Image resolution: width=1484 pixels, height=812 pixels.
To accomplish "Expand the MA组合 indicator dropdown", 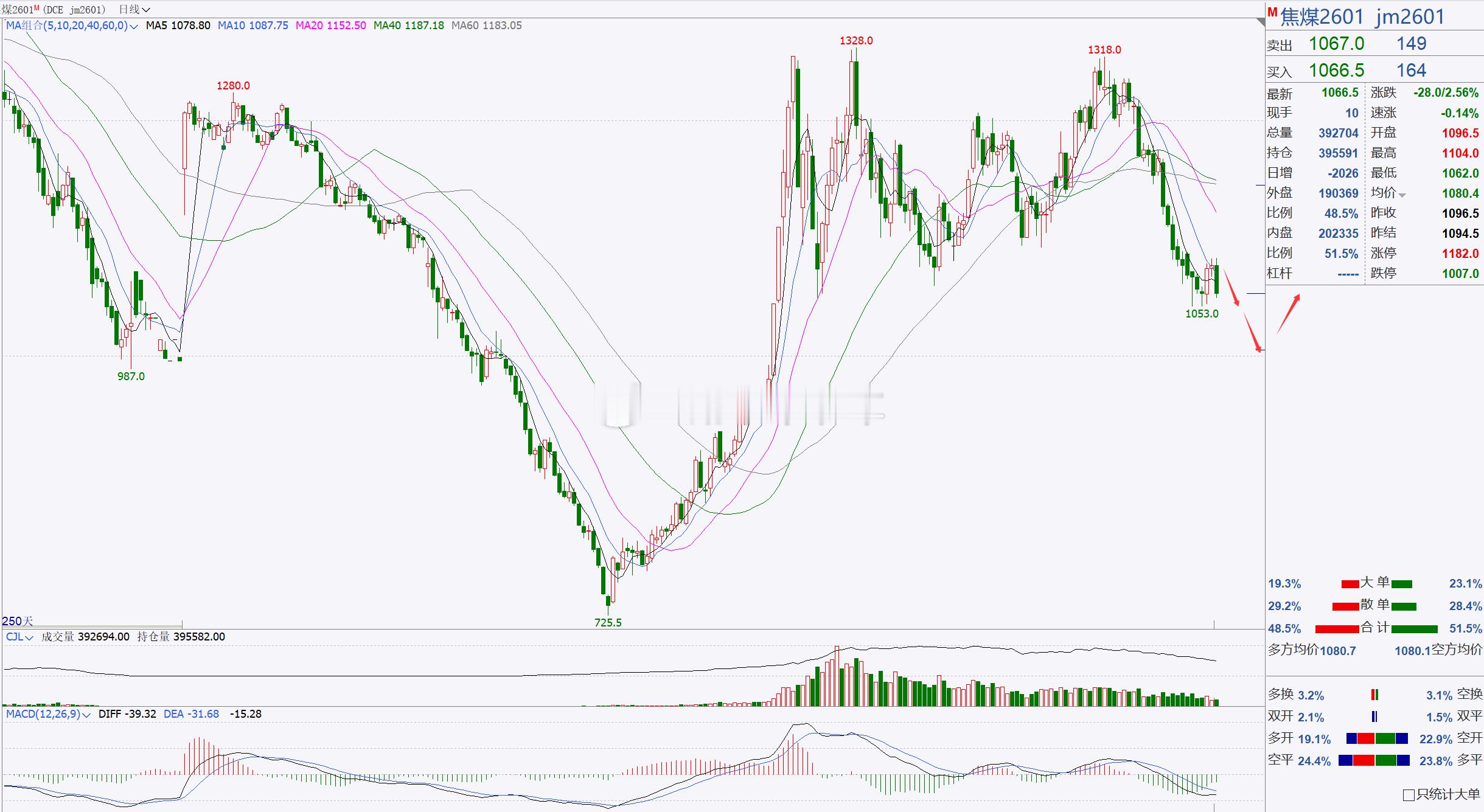I will (x=134, y=26).
